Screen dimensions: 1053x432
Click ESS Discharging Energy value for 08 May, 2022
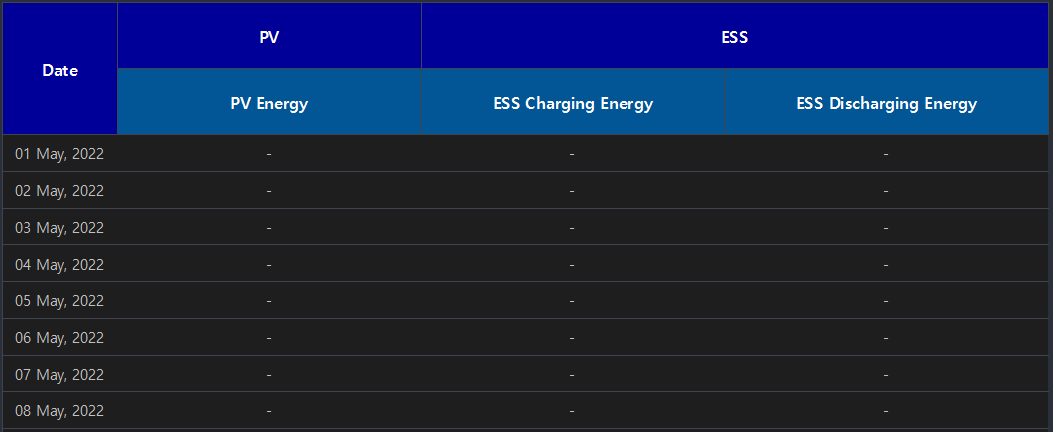tap(886, 411)
